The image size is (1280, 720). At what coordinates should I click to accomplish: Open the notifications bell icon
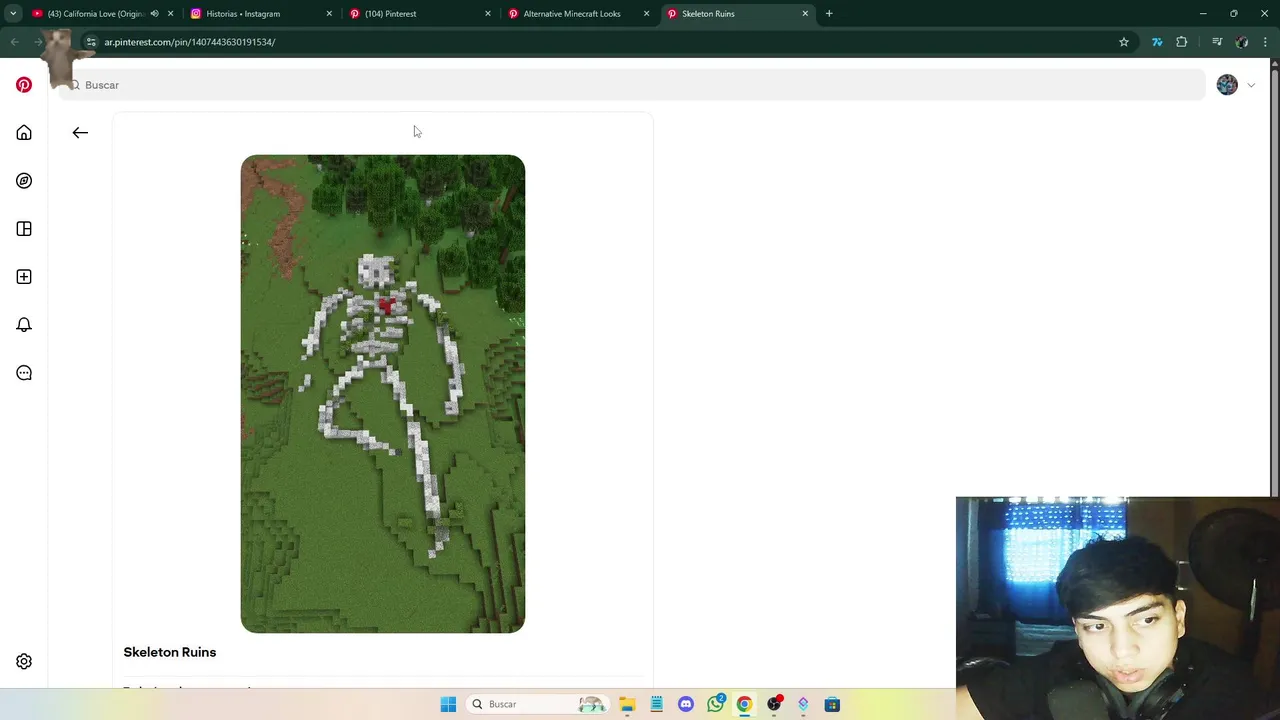coord(24,325)
